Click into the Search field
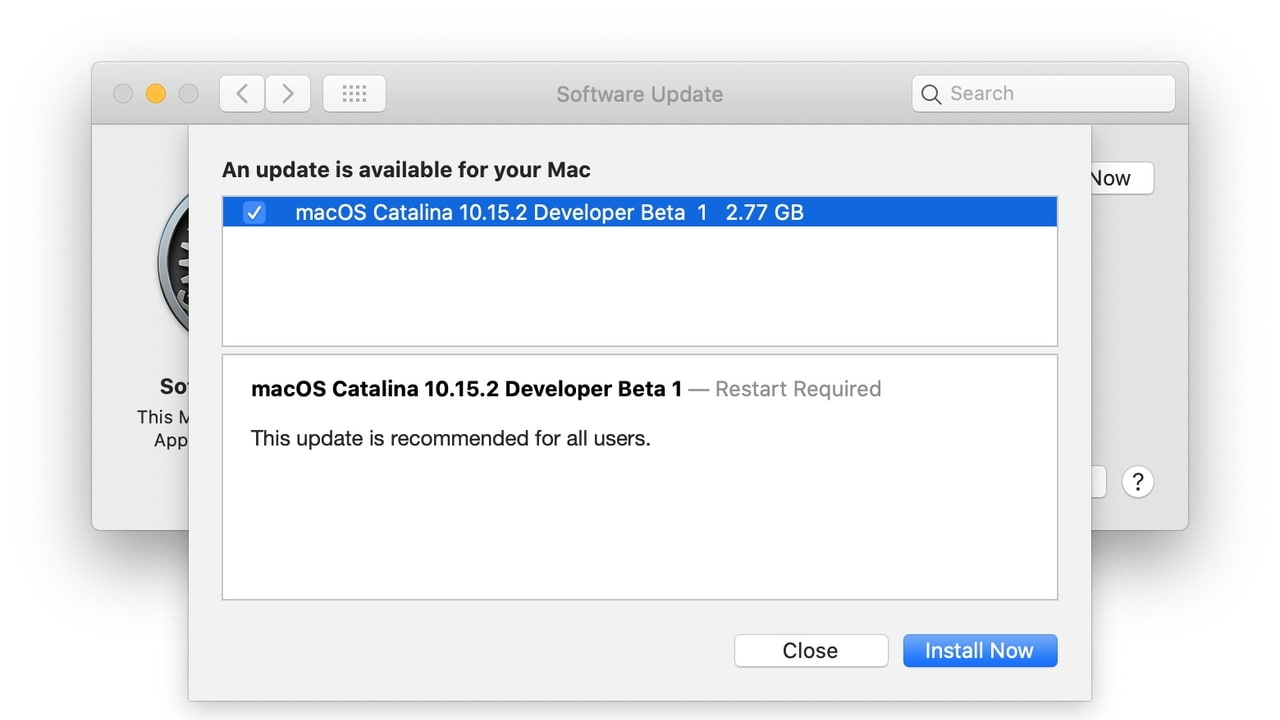 coord(1043,94)
